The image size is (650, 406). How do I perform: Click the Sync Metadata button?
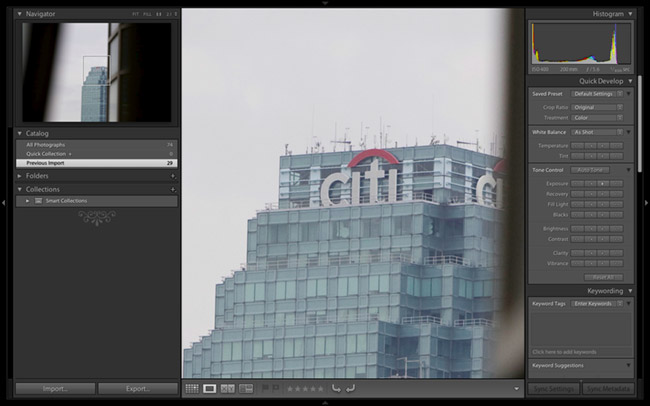point(608,389)
